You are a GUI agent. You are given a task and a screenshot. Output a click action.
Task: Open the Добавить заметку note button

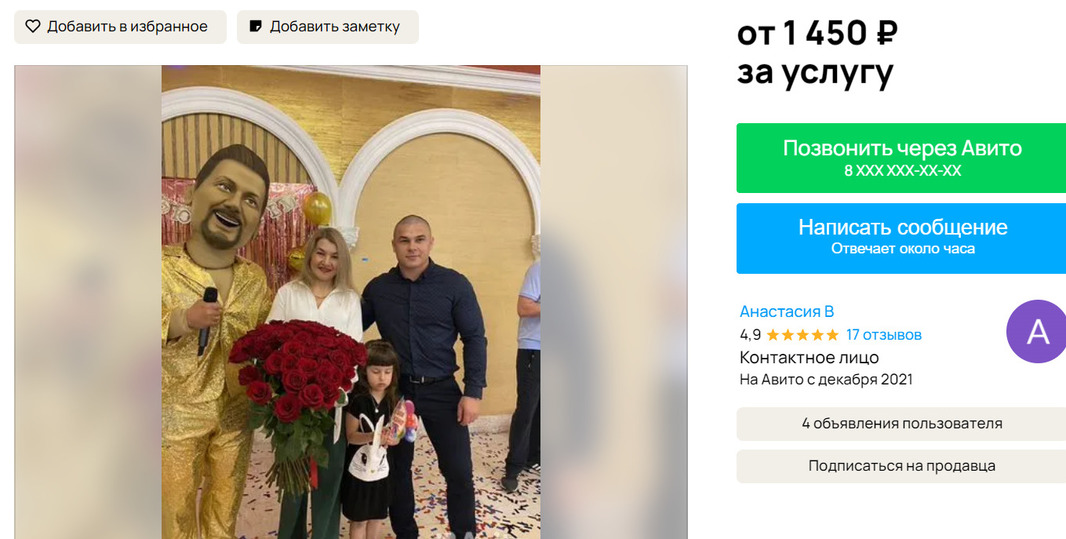click(x=328, y=27)
